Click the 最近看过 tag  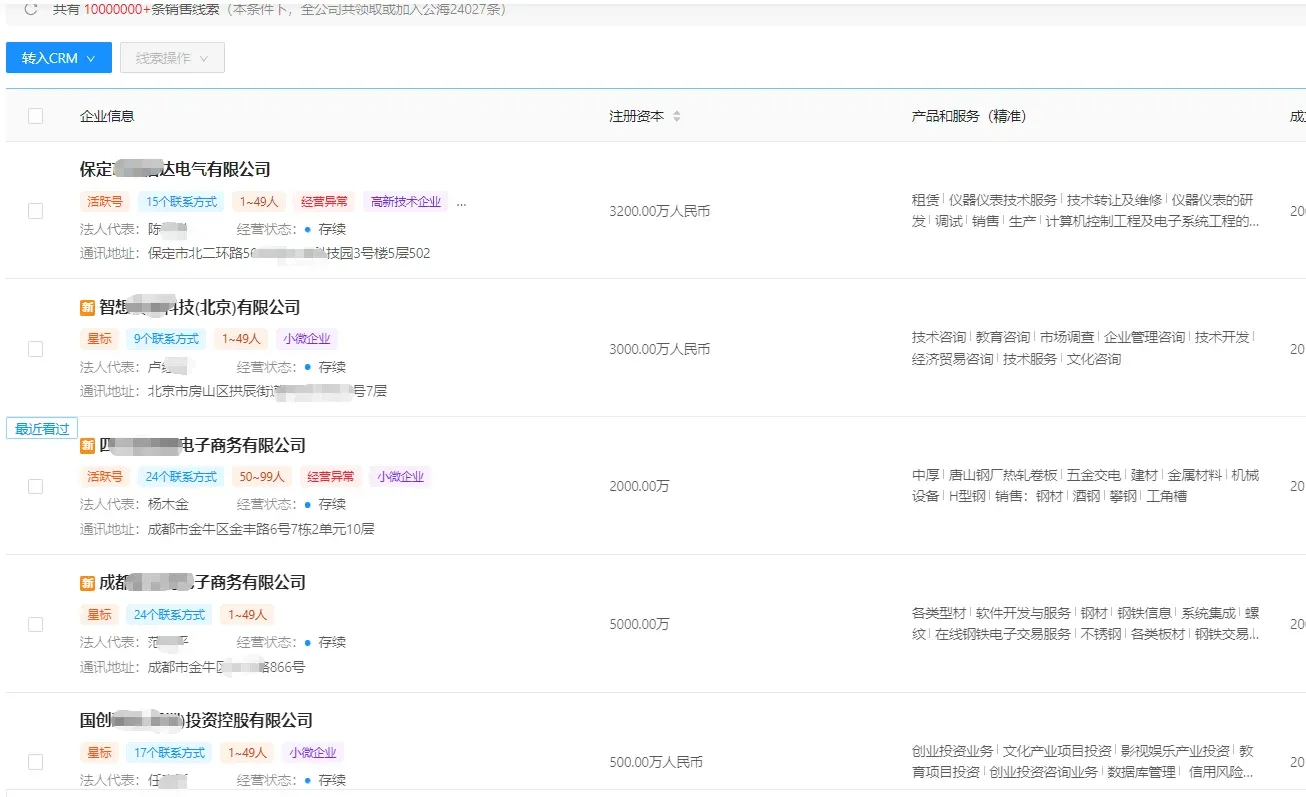42,429
